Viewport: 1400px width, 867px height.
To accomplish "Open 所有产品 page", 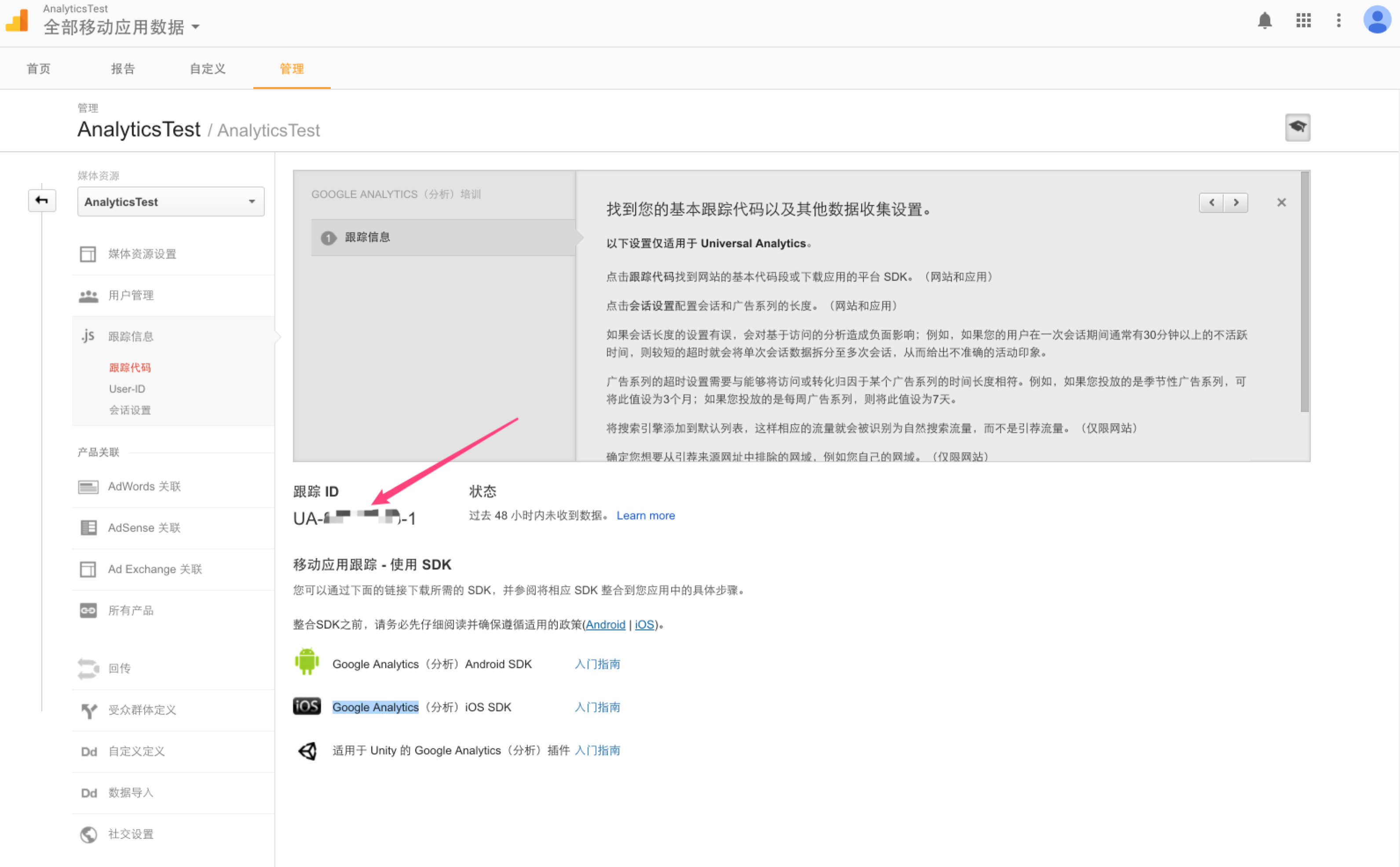I will click(131, 611).
